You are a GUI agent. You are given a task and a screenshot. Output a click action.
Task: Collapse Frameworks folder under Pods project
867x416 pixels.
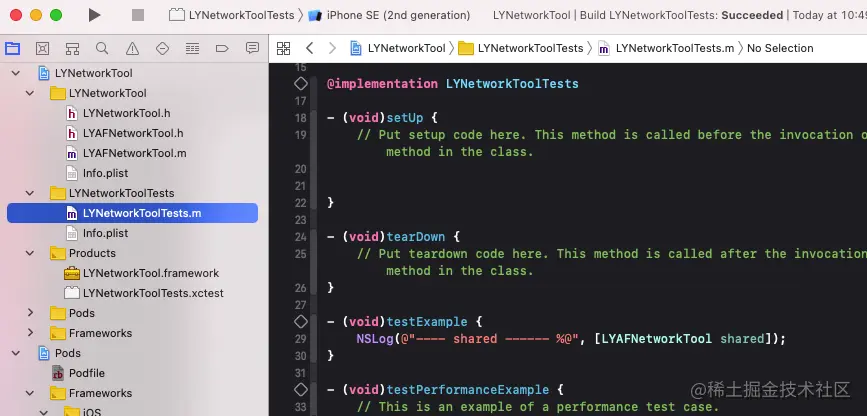[30, 393]
